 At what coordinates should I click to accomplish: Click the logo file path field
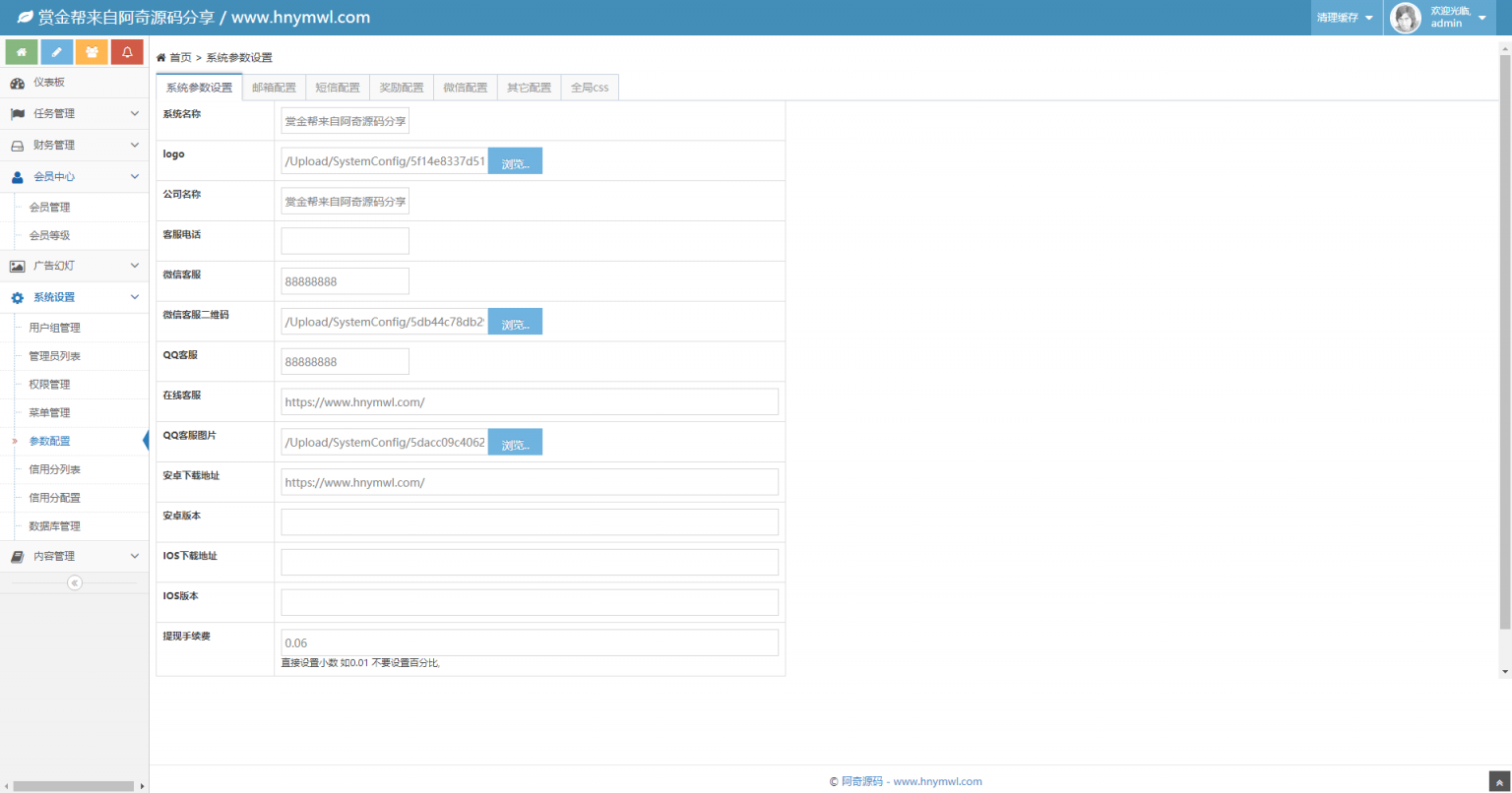click(x=385, y=161)
